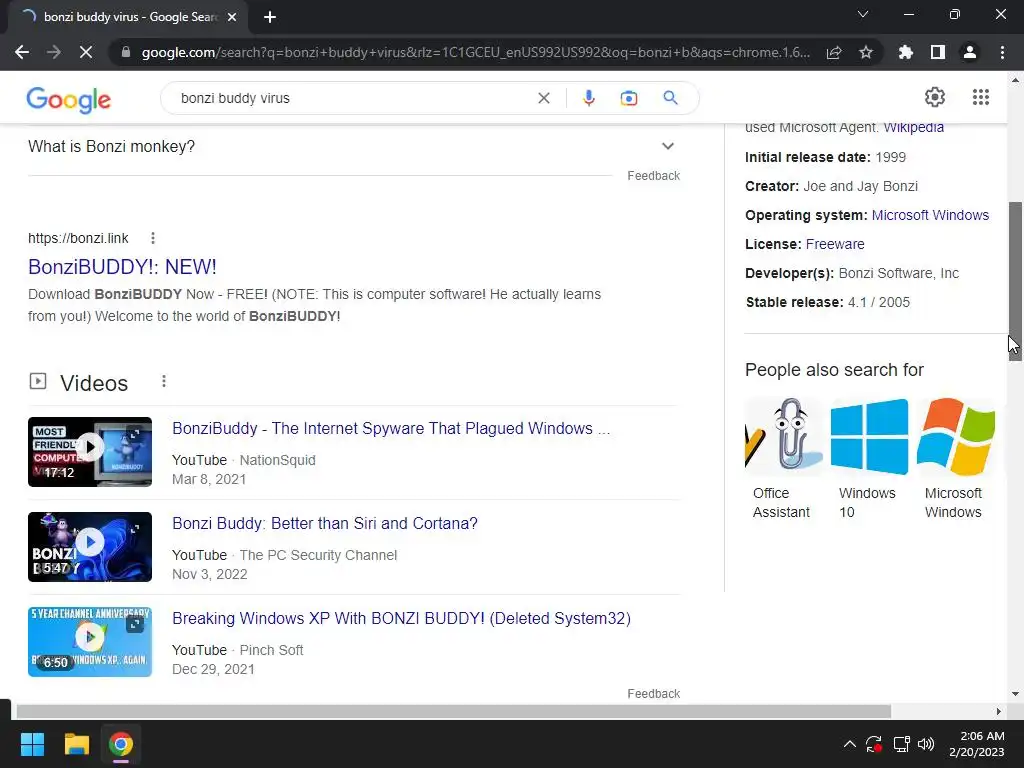Open File Explorer from taskbar
This screenshot has height=768, width=1024.
pos(76,744)
